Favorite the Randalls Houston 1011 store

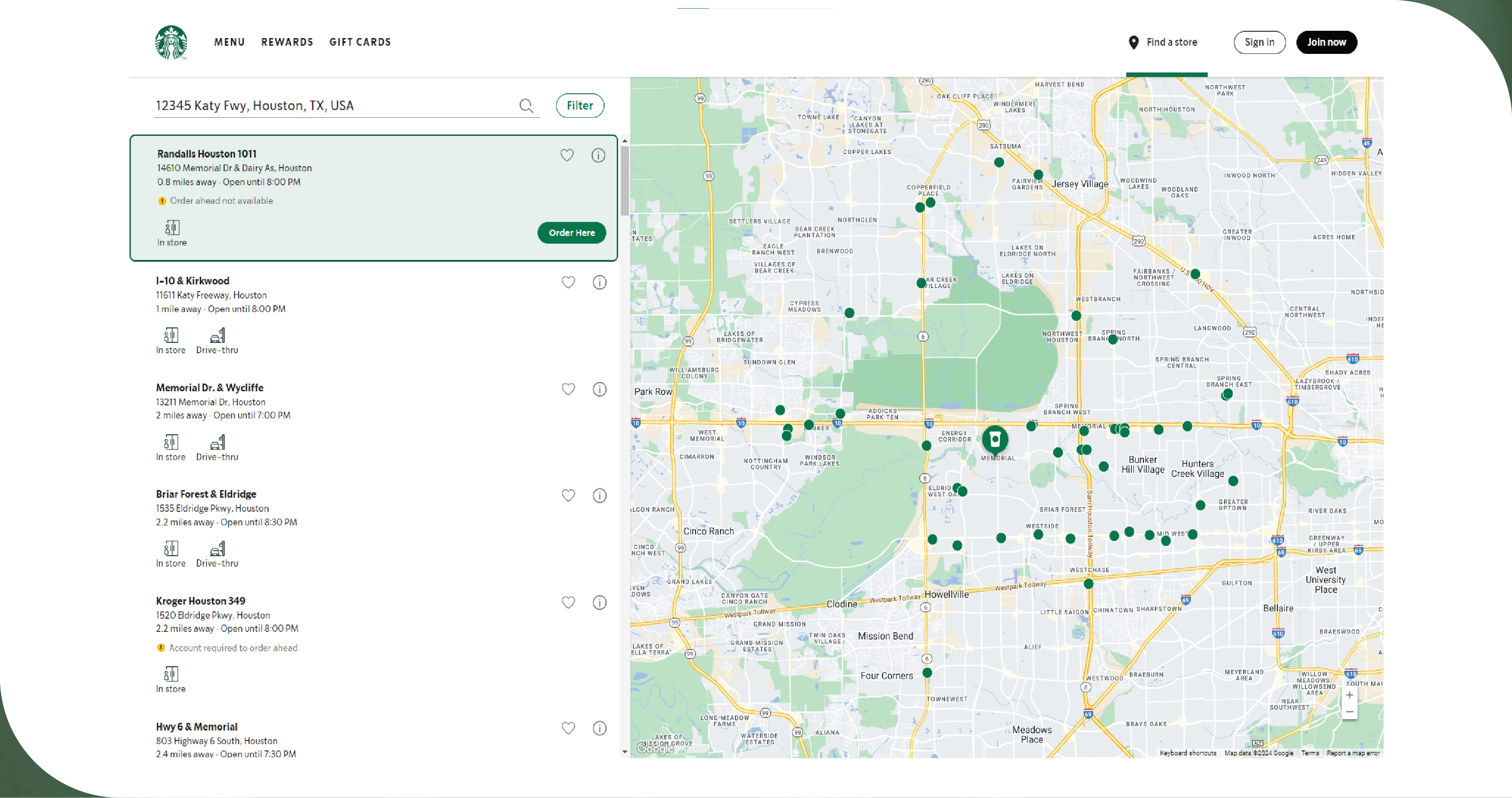(566, 155)
